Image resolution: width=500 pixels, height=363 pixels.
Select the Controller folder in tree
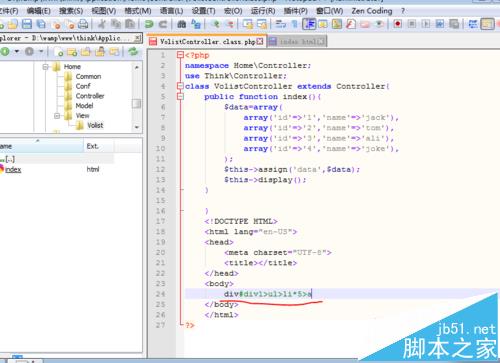pyautogui.click(x=90, y=96)
